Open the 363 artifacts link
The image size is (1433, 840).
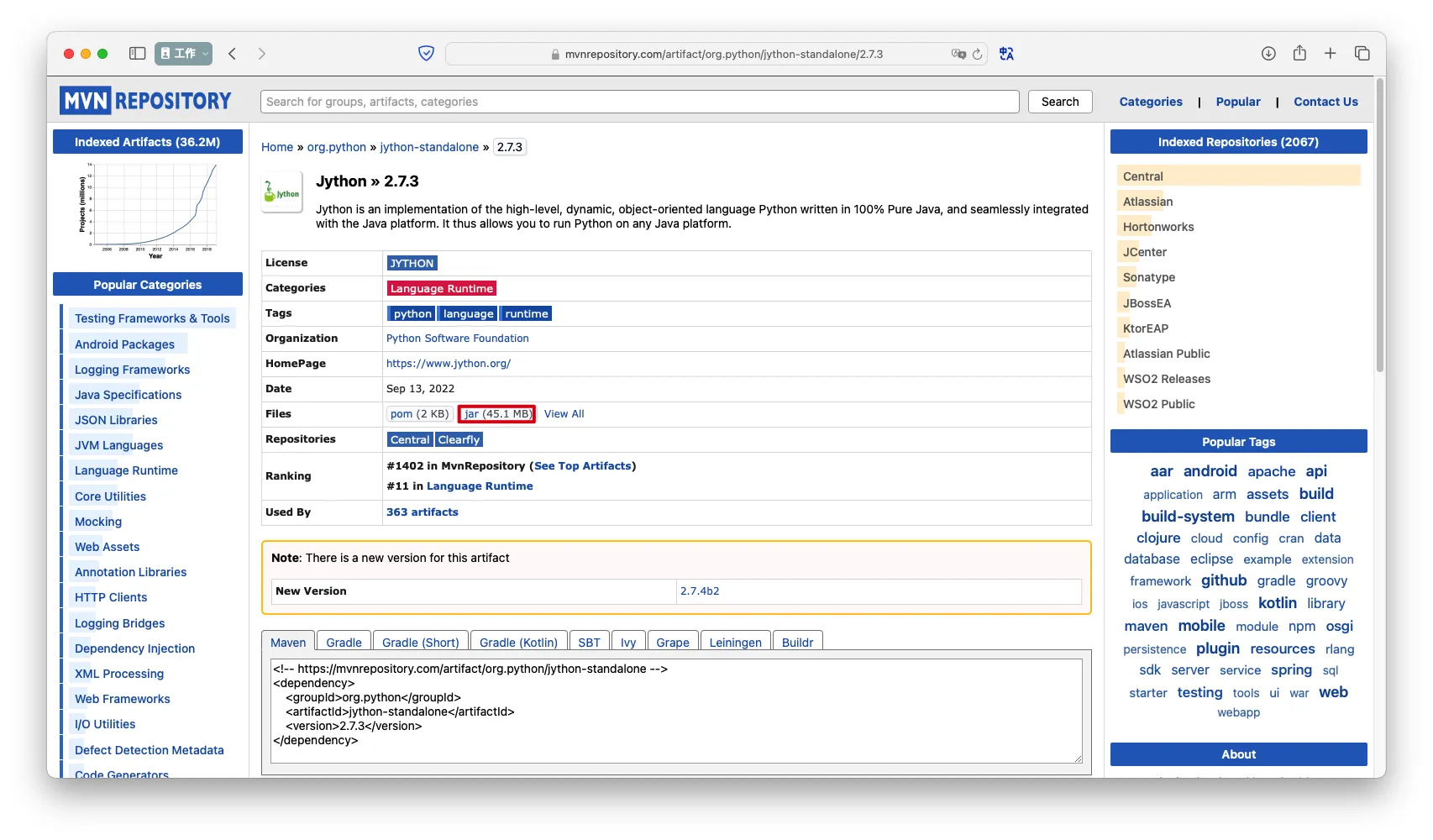tap(422, 512)
